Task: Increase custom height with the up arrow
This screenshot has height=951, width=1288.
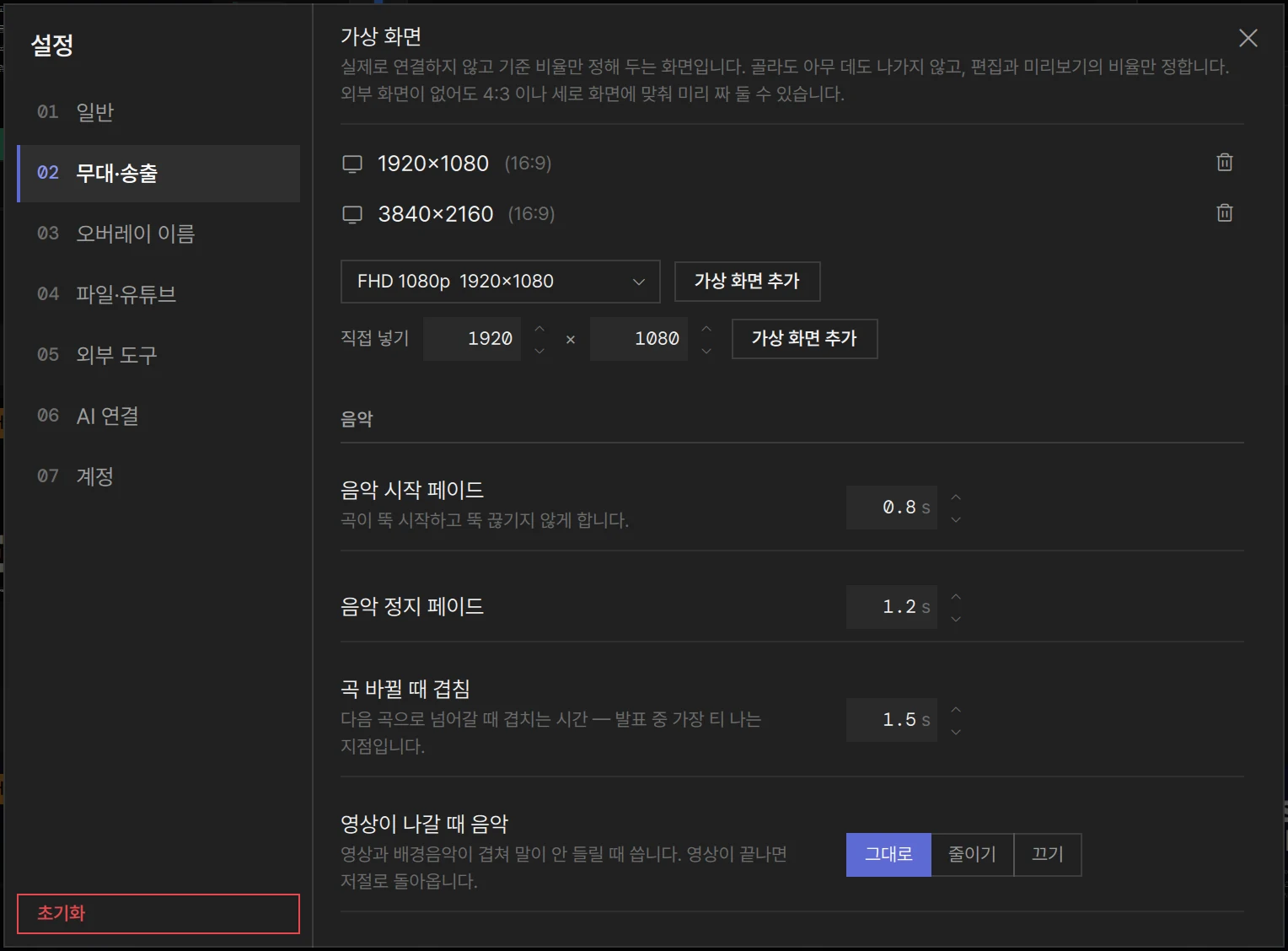Action: click(x=706, y=329)
